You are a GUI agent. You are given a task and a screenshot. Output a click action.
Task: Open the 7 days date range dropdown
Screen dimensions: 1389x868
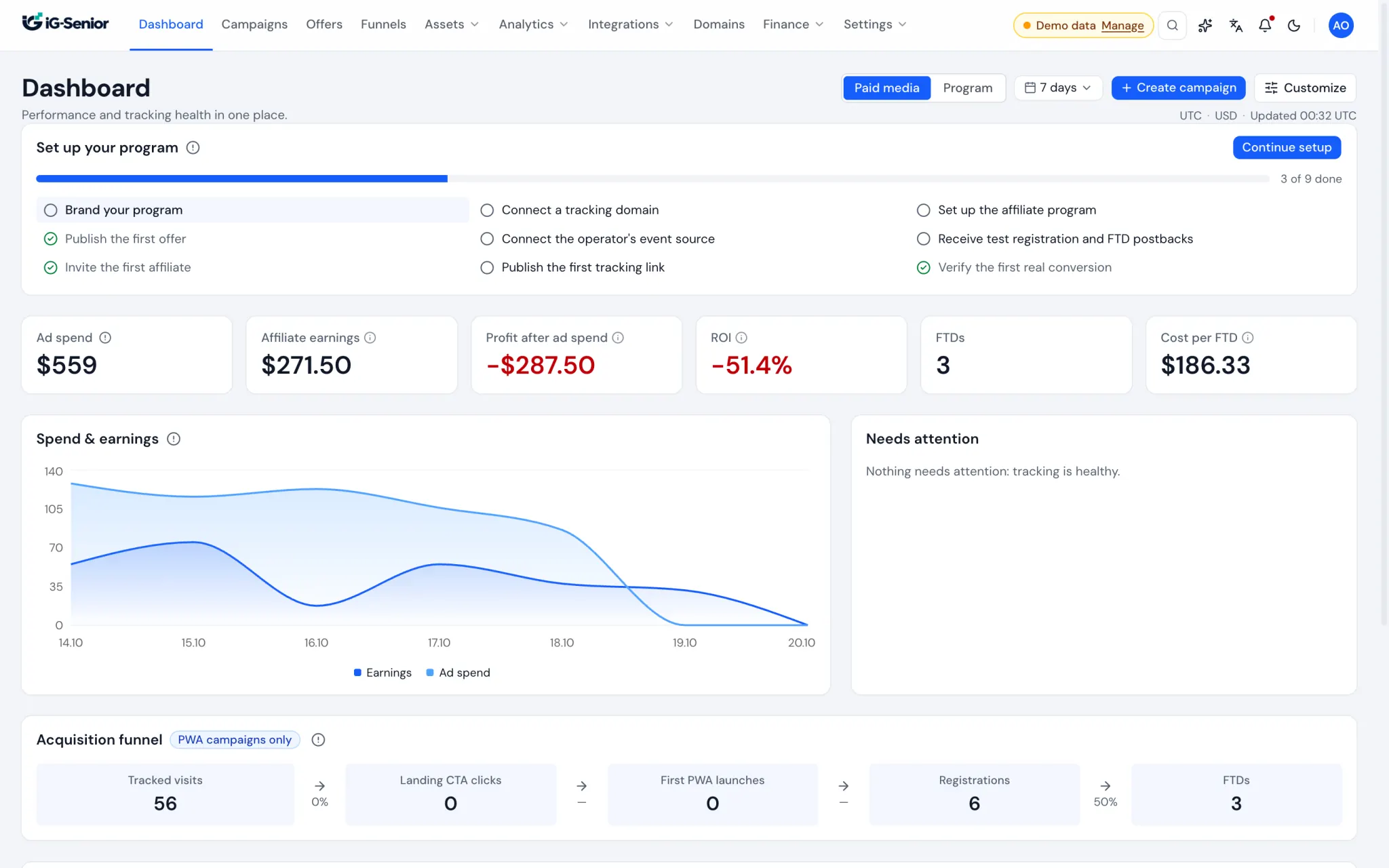click(1058, 87)
